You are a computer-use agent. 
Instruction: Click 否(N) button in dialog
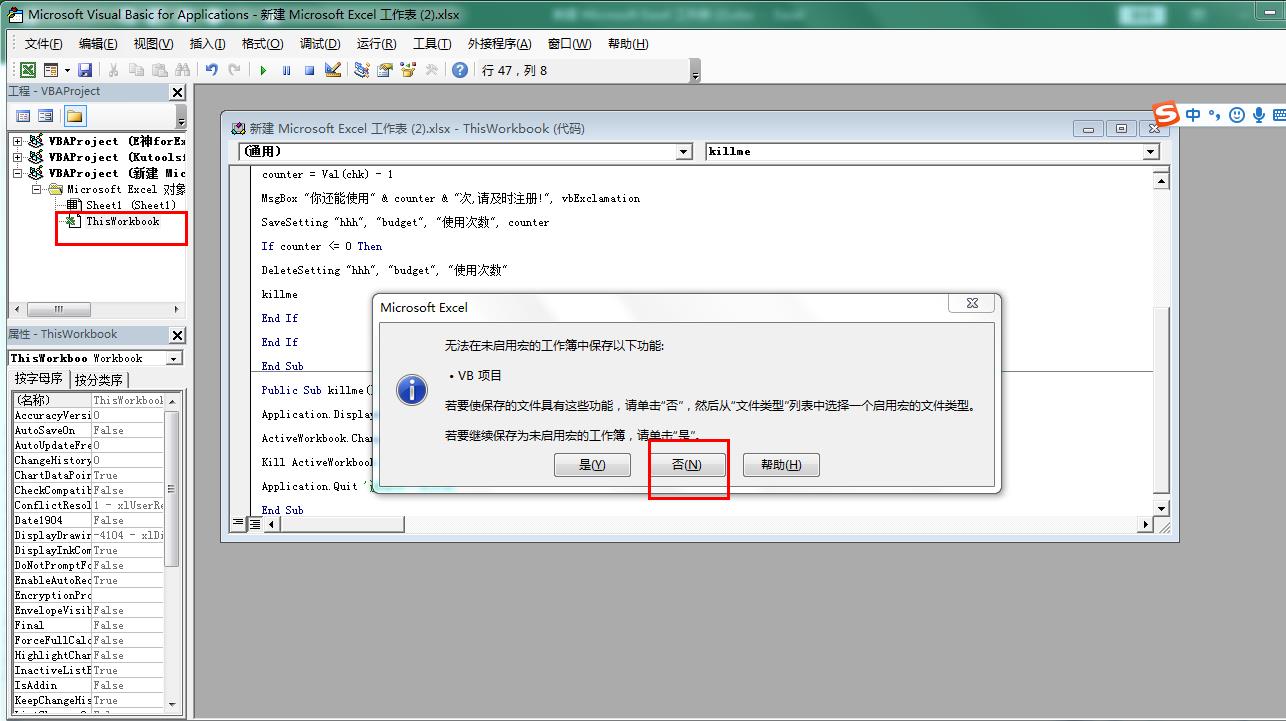pos(686,465)
